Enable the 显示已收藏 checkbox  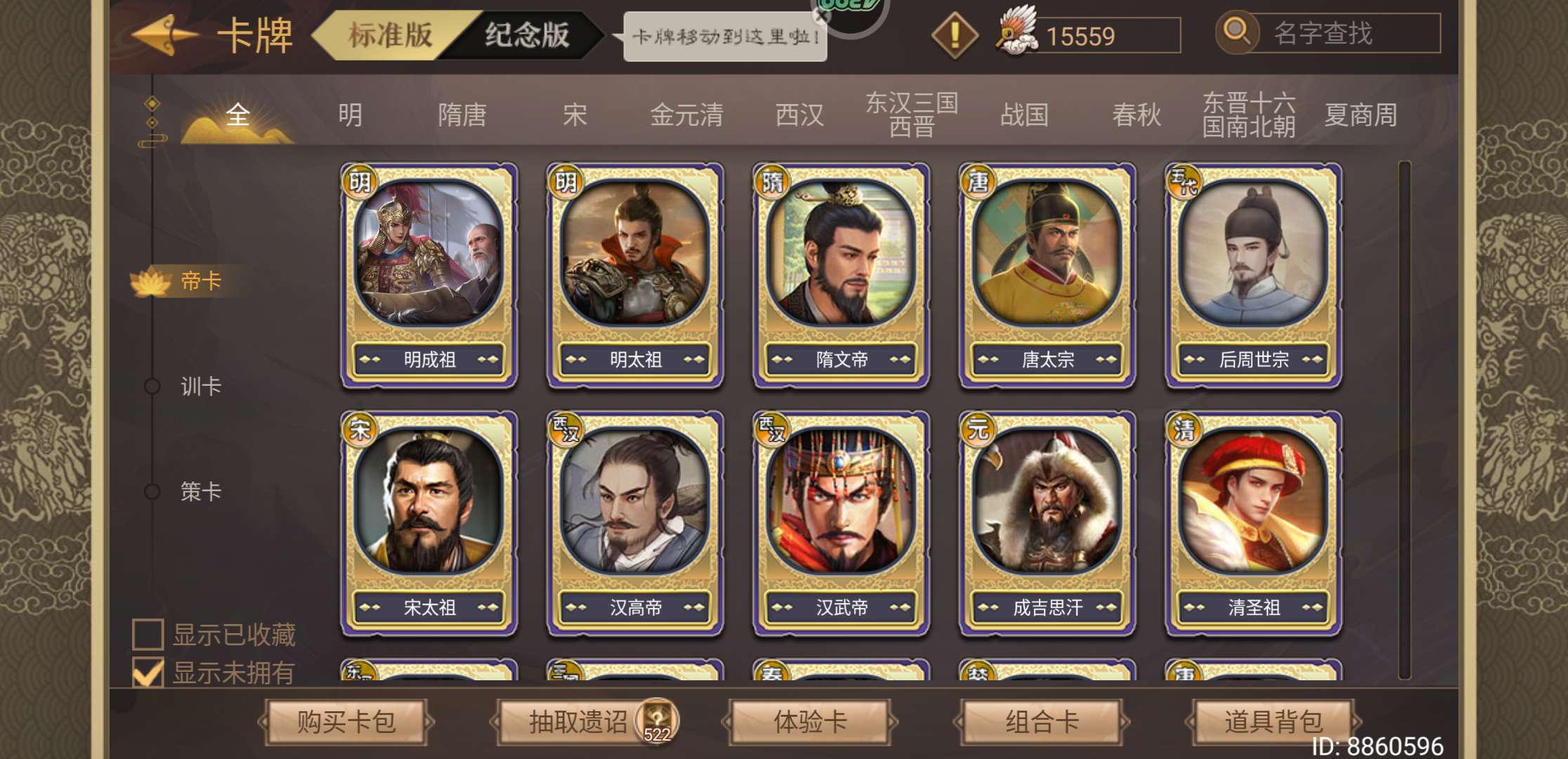click(x=148, y=634)
